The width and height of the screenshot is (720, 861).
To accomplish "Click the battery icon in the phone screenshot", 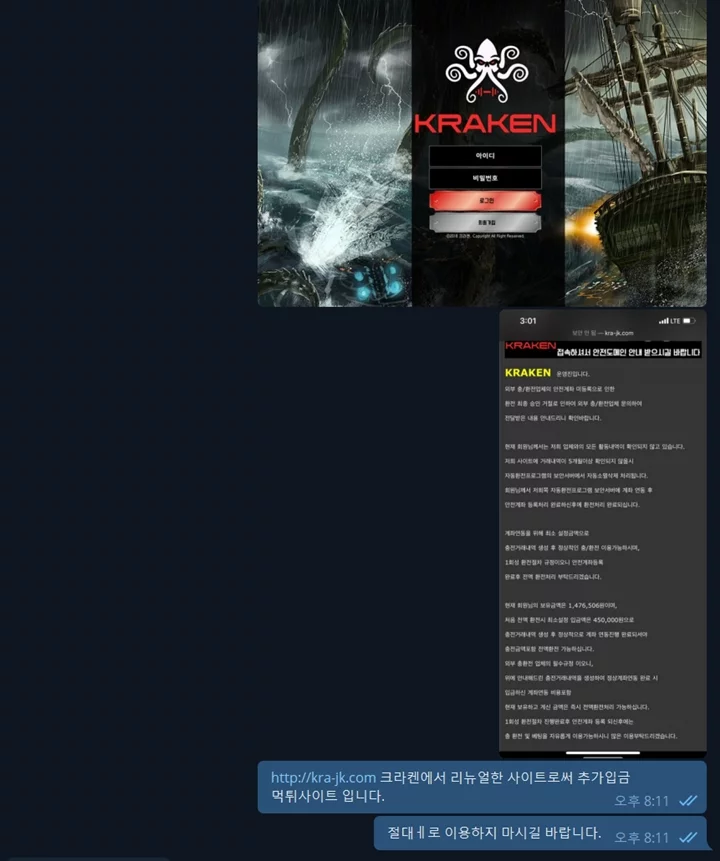I will click(x=689, y=321).
